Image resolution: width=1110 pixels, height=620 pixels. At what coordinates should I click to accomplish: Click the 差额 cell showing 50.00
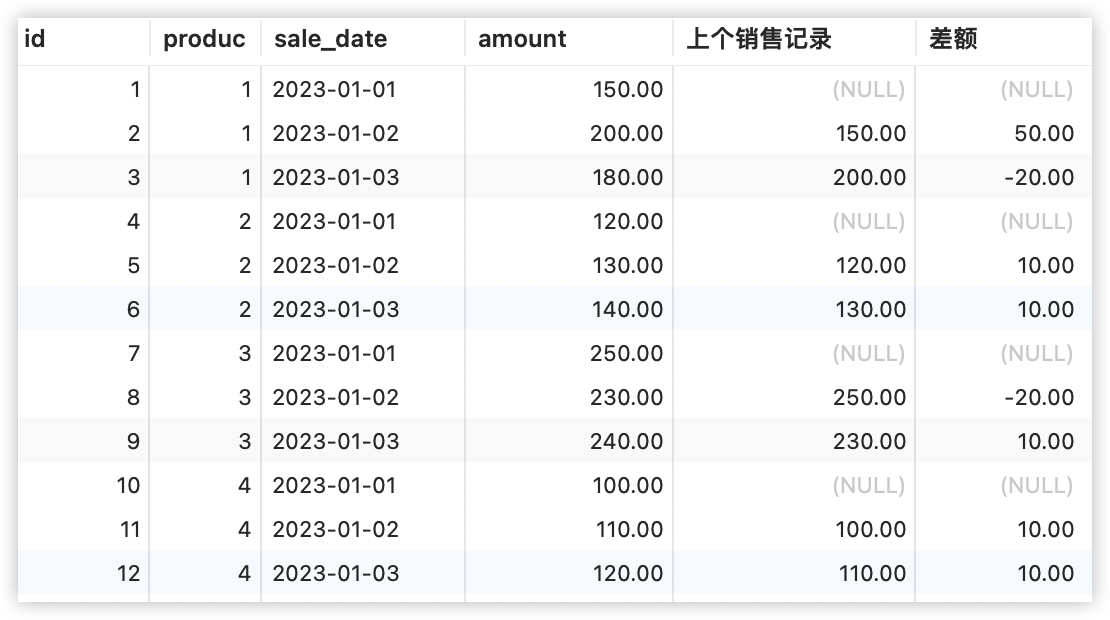click(x=1043, y=134)
